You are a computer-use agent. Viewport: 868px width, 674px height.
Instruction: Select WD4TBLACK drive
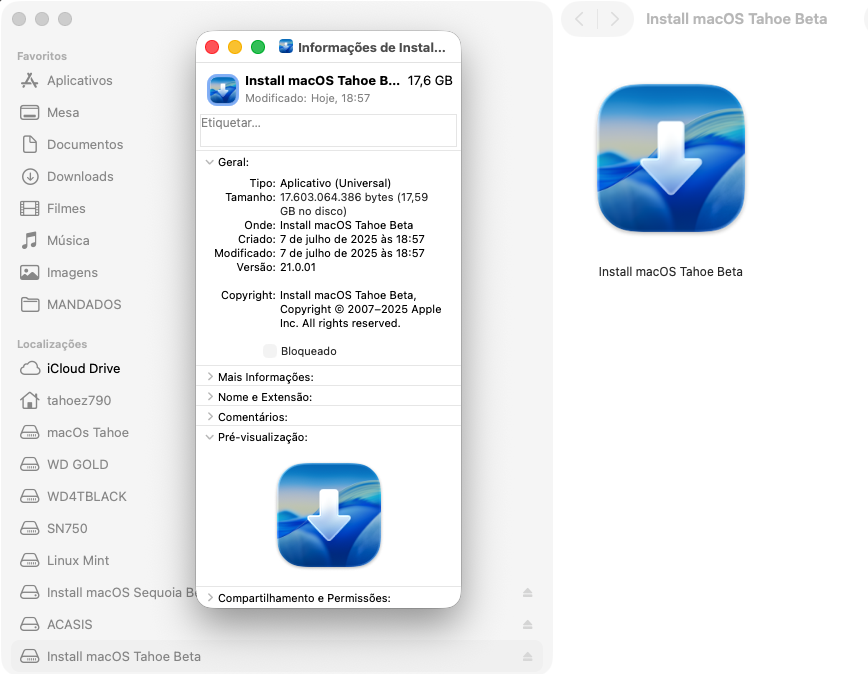click(74, 497)
